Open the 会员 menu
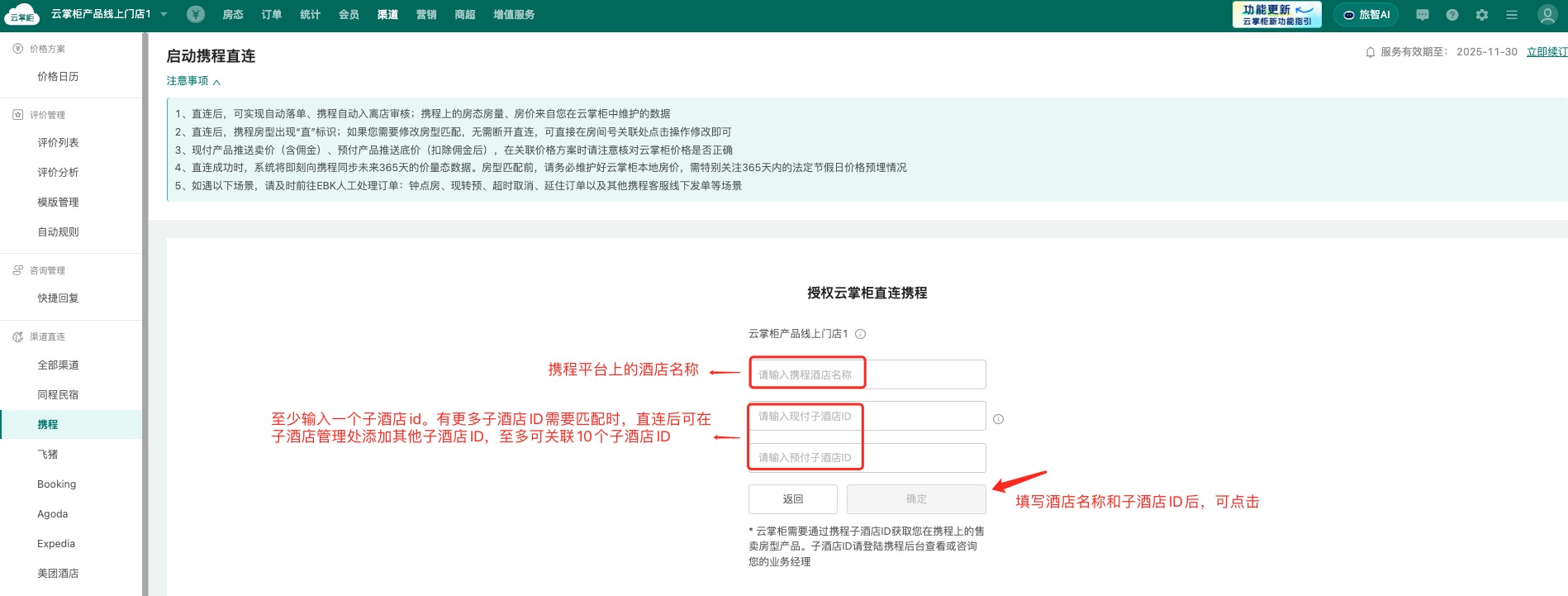The image size is (1568, 596). pyautogui.click(x=349, y=15)
